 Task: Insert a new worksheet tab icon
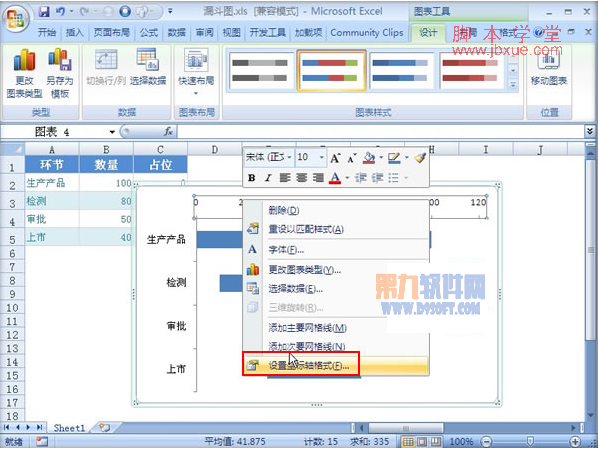point(104,428)
